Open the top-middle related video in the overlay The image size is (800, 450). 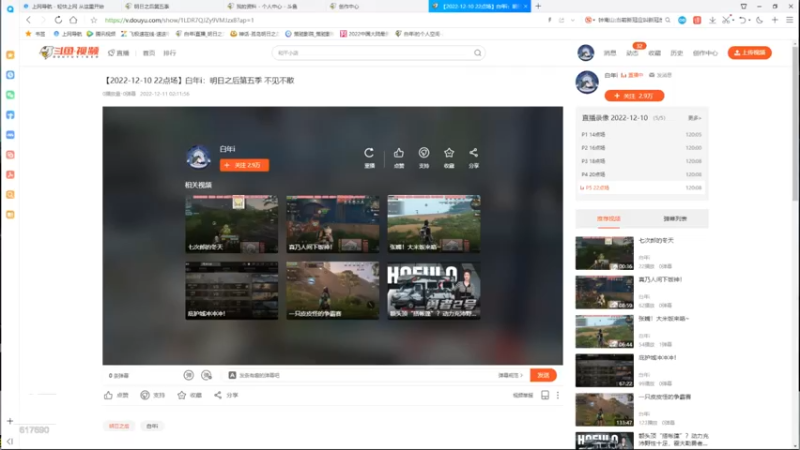tap(333, 224)
